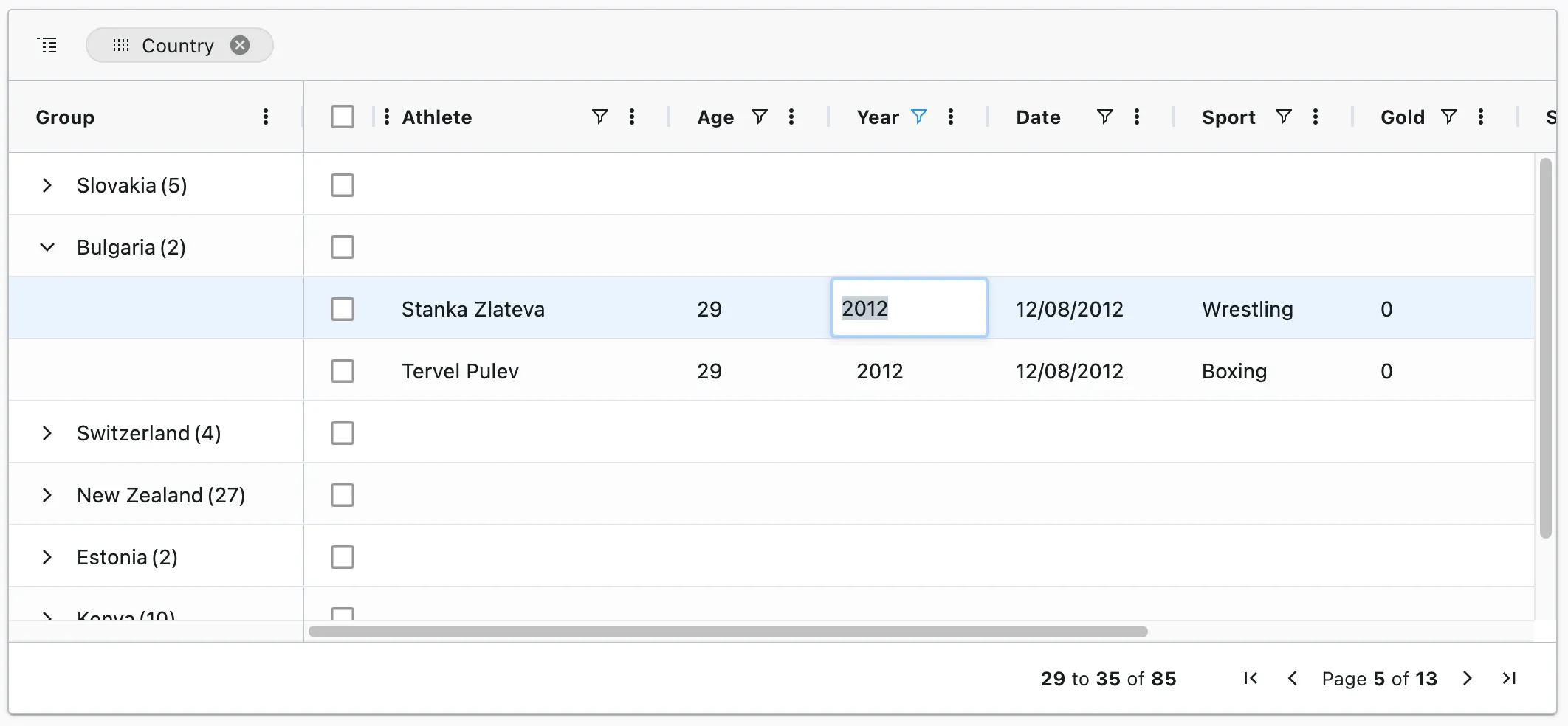Check the Stanka Zlateva row checkbox

point(343,309)
